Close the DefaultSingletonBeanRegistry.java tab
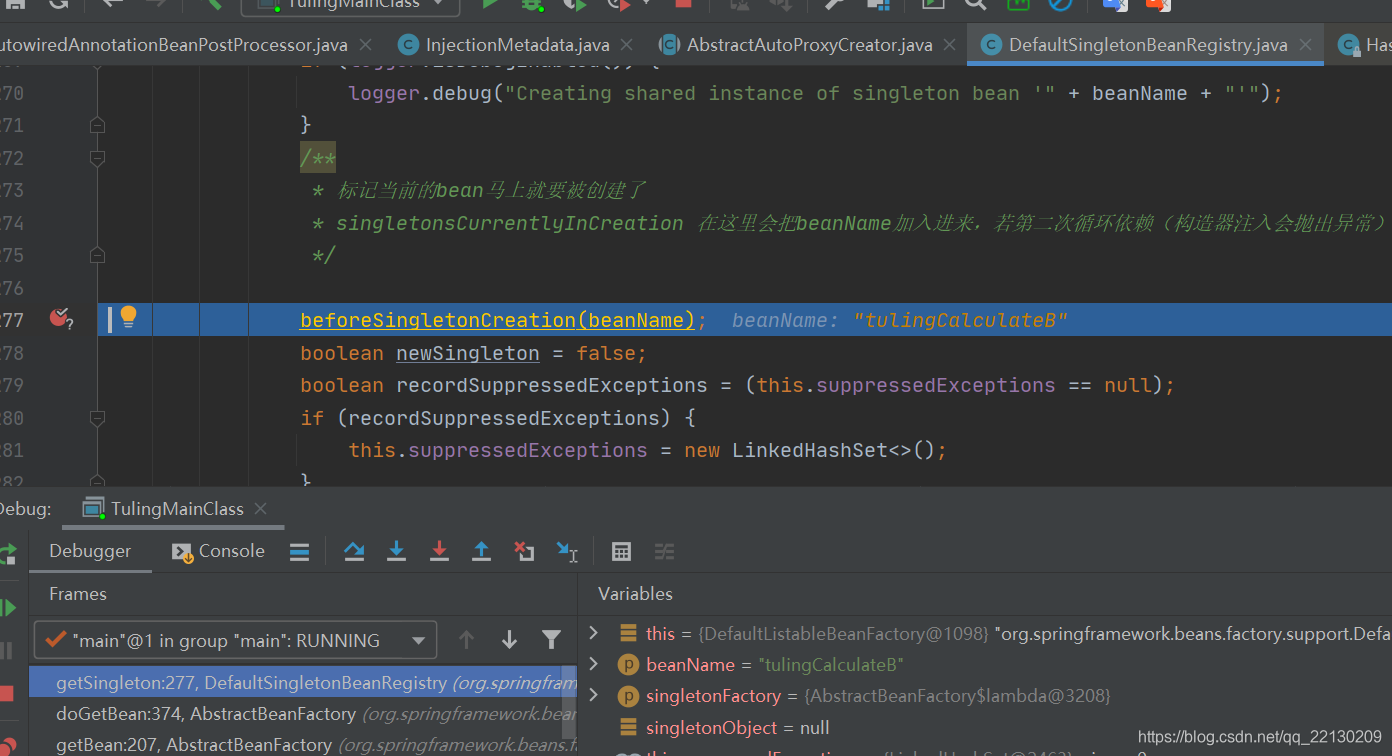Image resolution: width=1392 pixels, height=756 pixels. coord(1306,45)
